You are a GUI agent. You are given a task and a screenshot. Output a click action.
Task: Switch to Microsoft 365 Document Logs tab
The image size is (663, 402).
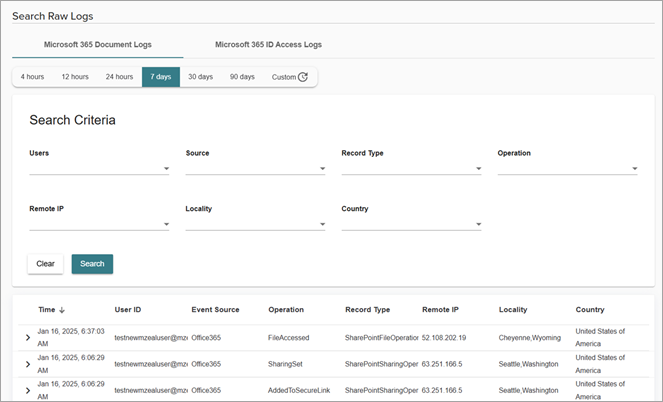pos(98,44)
